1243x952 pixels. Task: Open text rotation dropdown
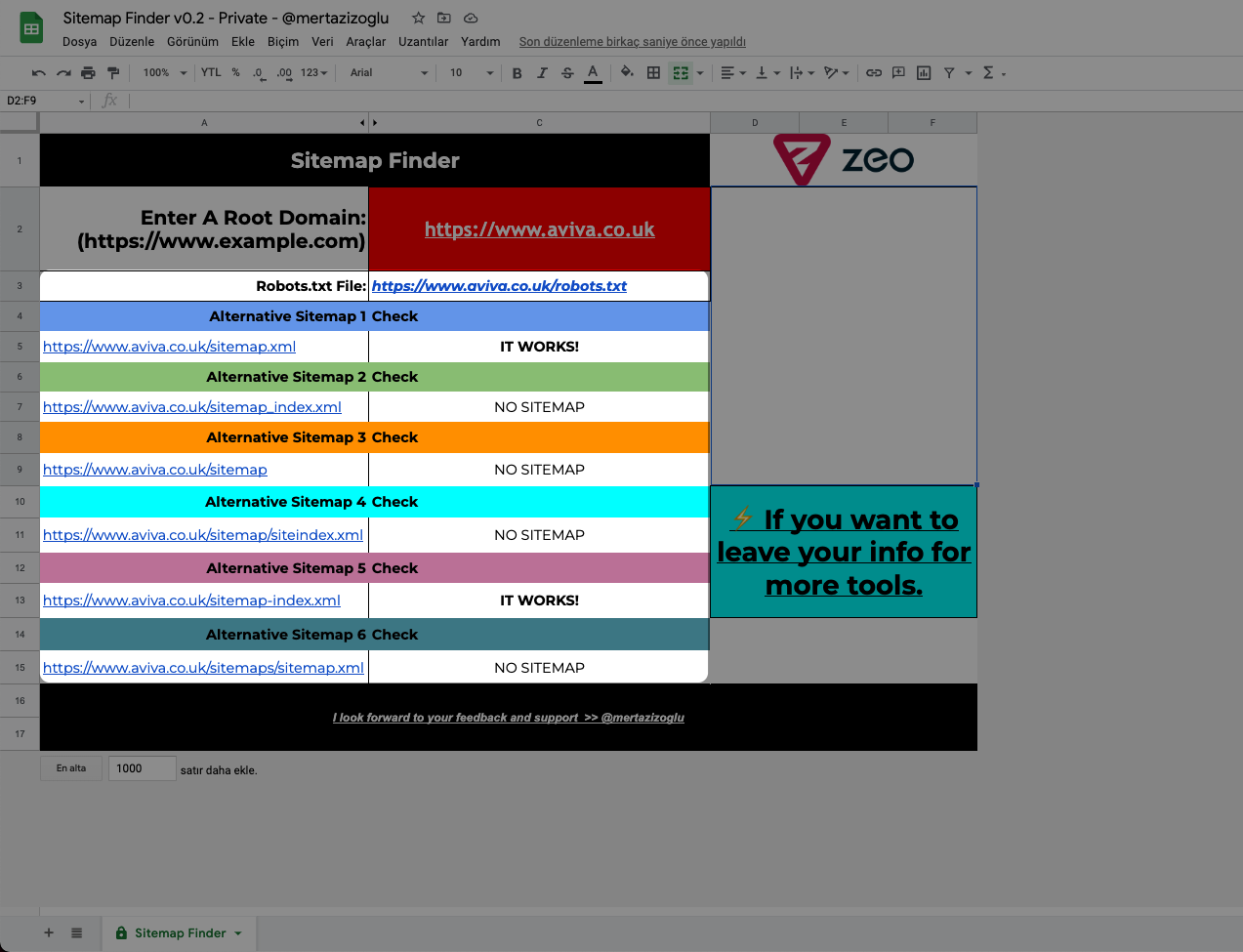pyautogui.click(x=837, y=73)
